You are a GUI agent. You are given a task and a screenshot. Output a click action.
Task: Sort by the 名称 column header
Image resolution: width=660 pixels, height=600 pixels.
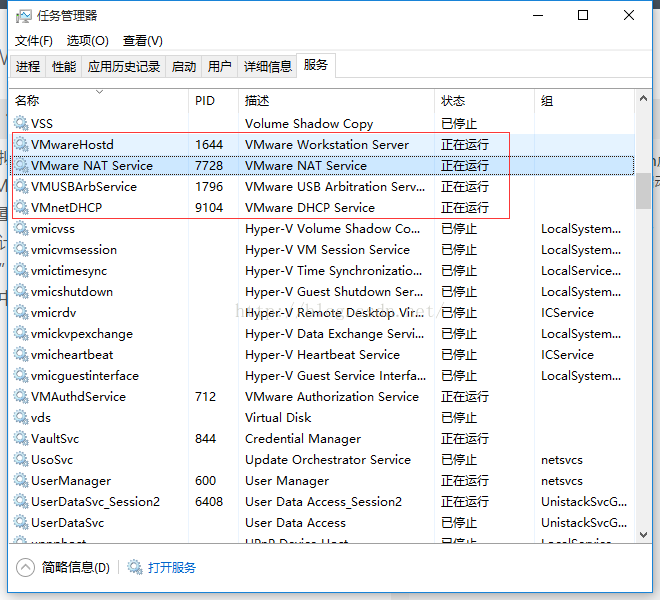coord(99,101)
